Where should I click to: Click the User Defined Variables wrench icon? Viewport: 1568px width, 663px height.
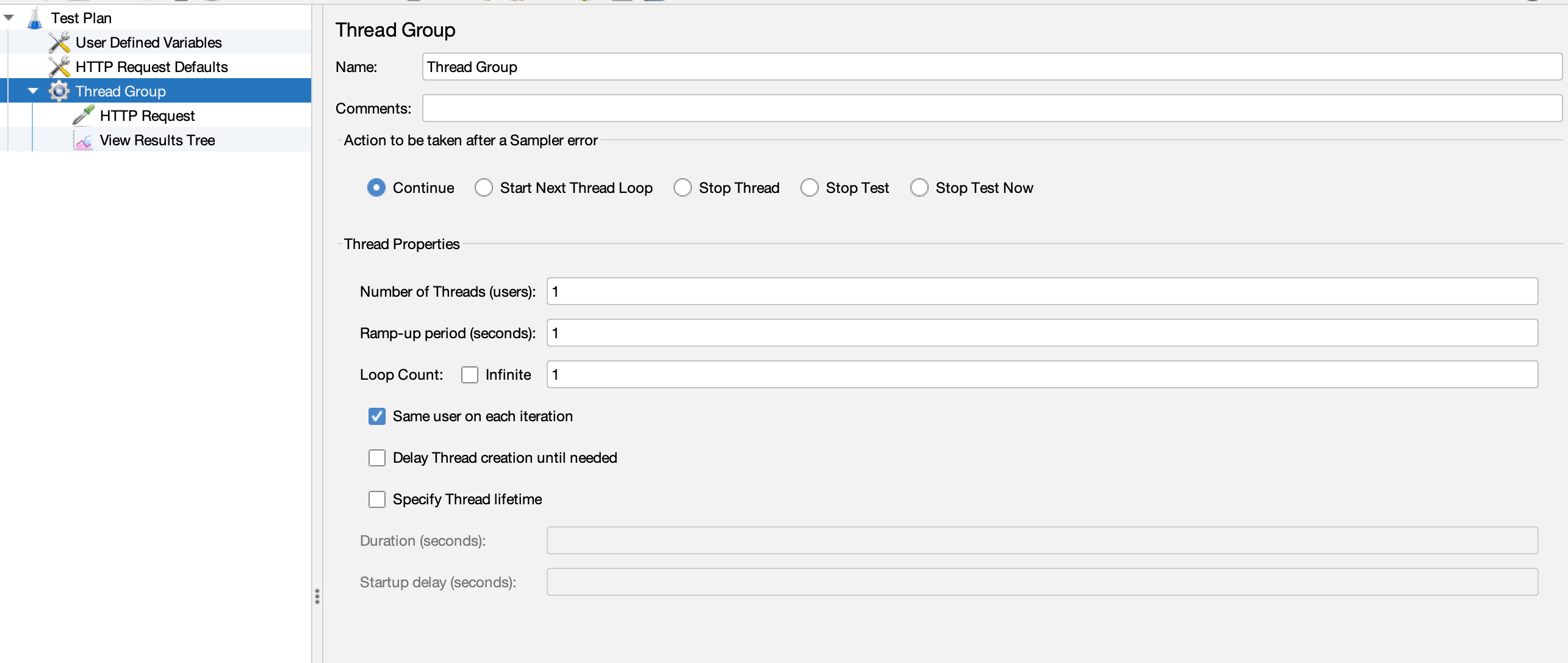59,43
